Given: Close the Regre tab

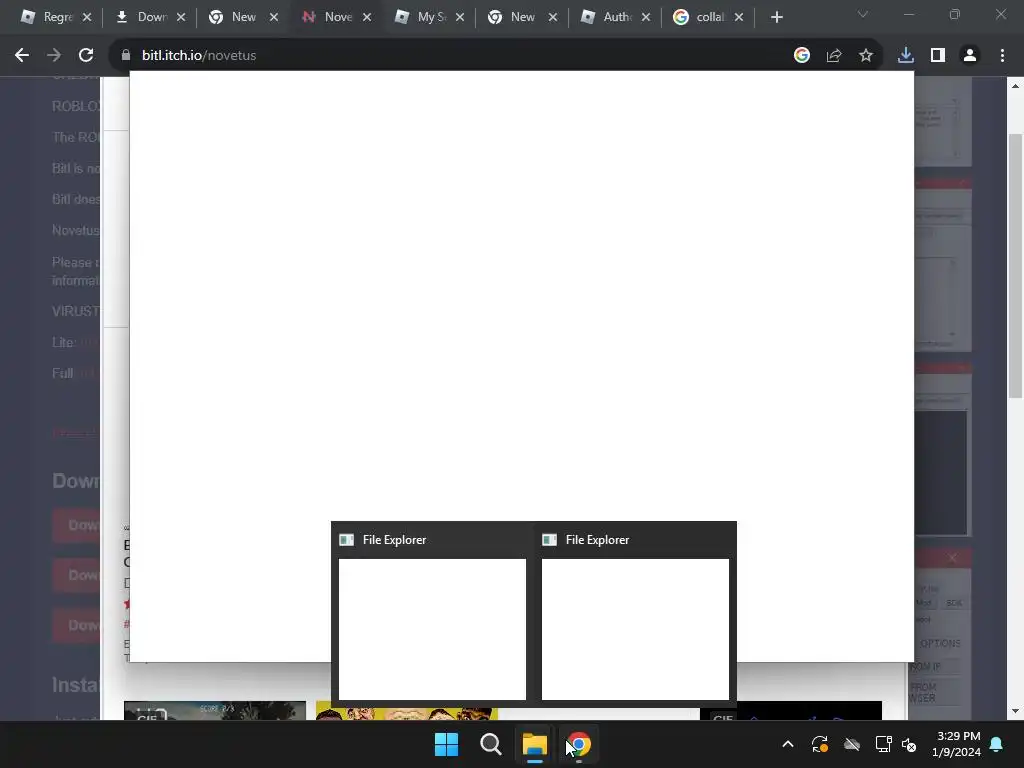Looking at the screenshot, I should [x=87, y=17].
